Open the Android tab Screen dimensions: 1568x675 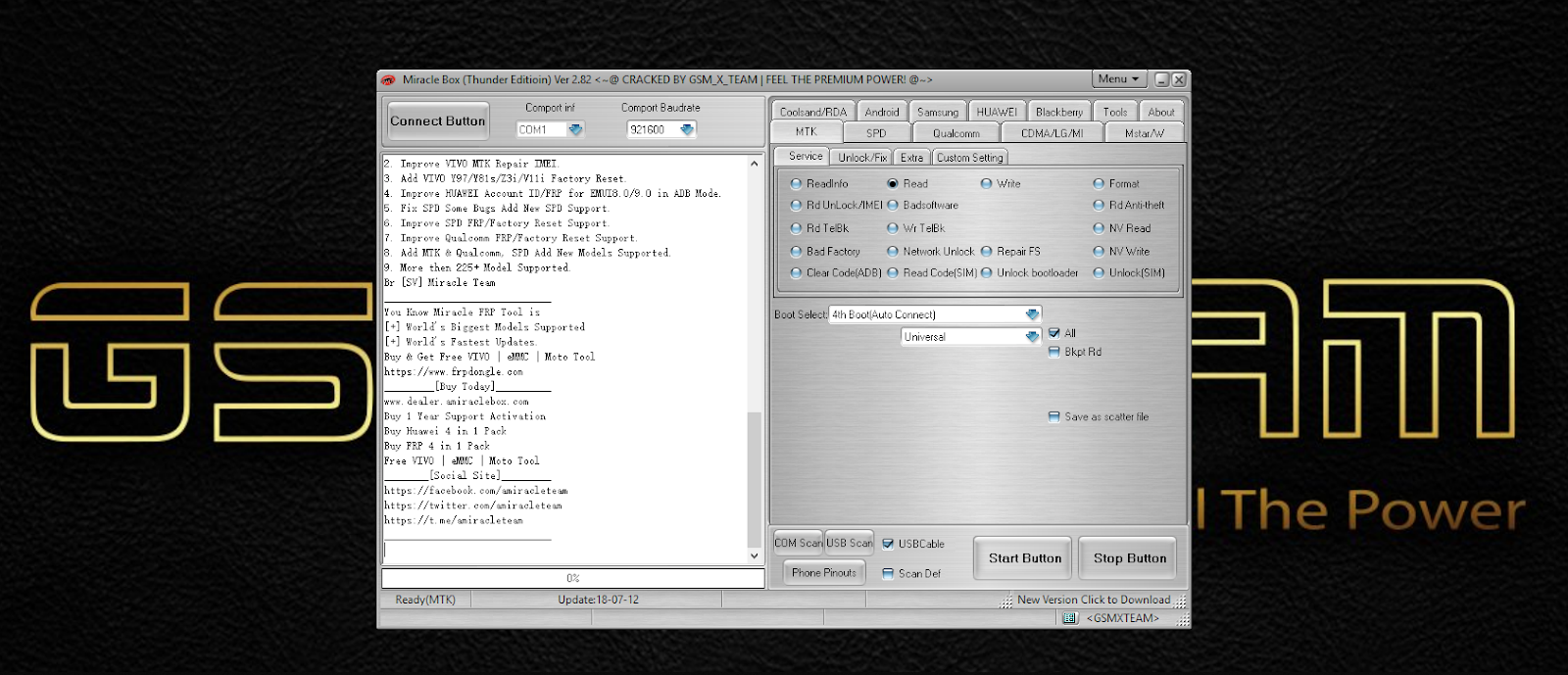click(x=882, y=112)
